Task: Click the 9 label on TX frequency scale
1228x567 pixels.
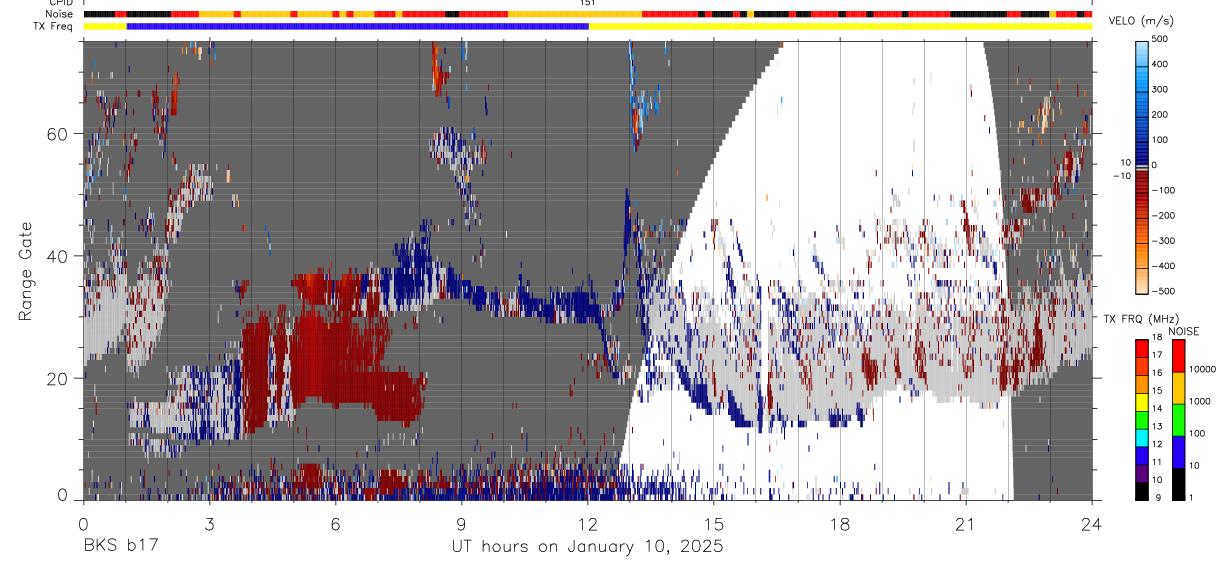Action: [x=1156, y=500]
